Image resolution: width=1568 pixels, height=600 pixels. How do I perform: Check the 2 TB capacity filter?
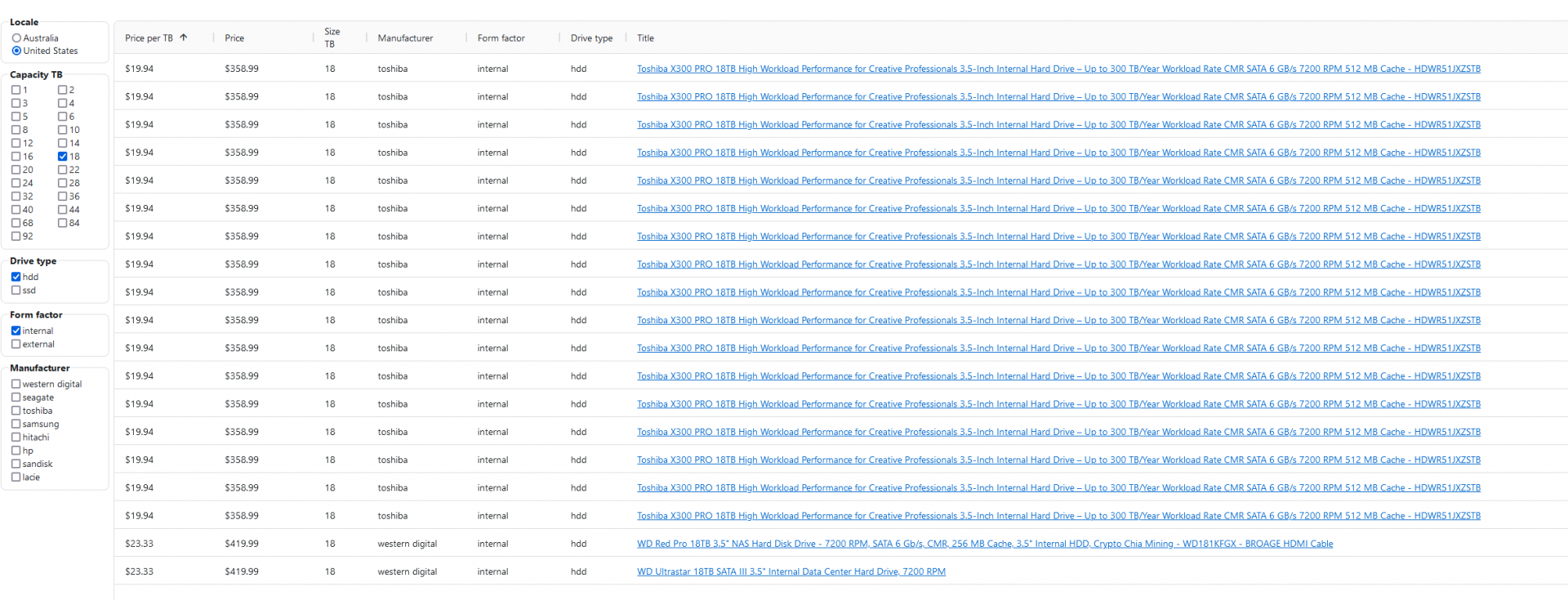[x=62, y=90]
